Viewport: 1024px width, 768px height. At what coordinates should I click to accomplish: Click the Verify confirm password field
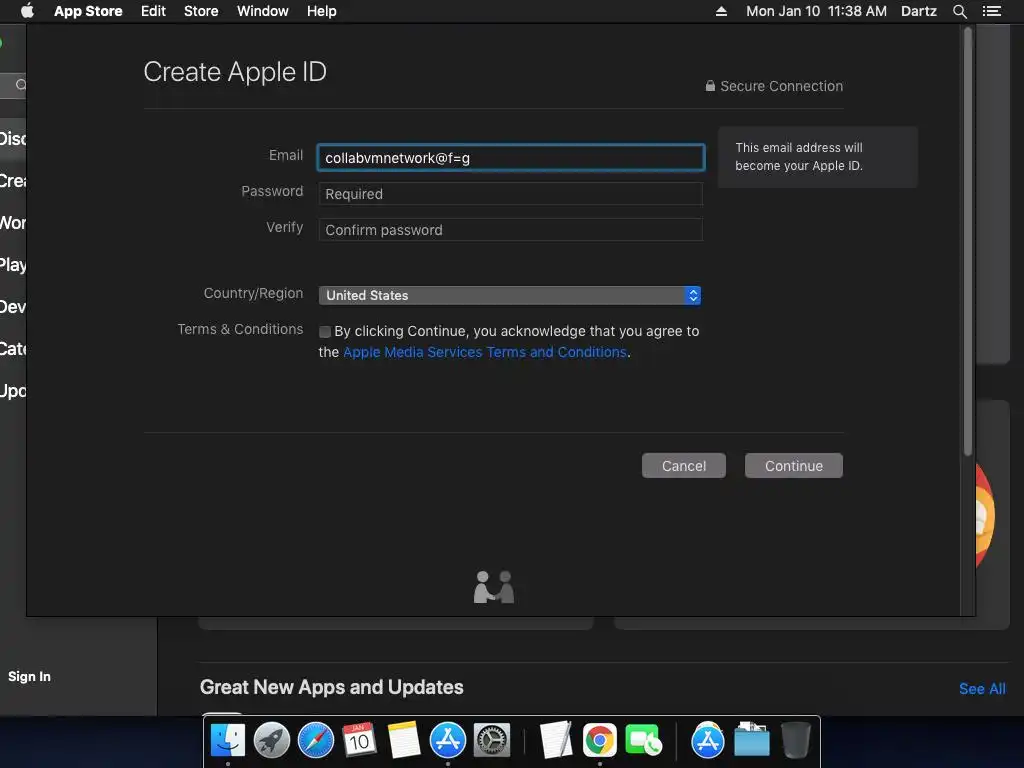tap(511, 230)
